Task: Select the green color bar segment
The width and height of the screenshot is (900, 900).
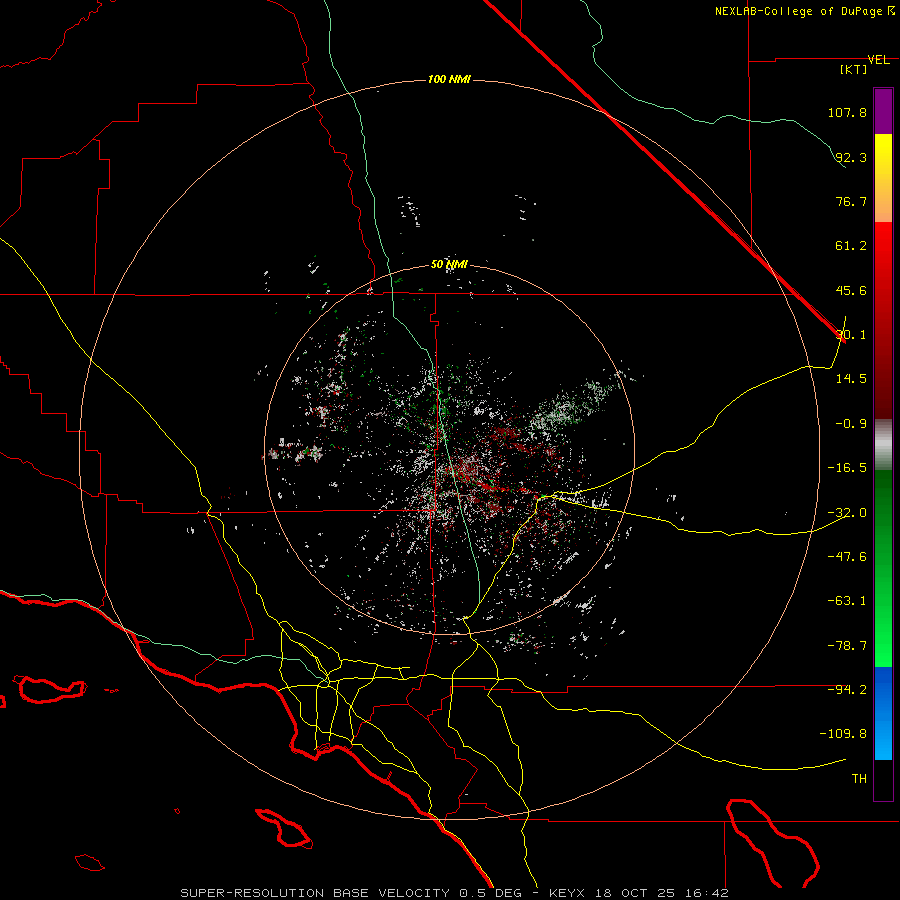Action: [x=883, y=568]
